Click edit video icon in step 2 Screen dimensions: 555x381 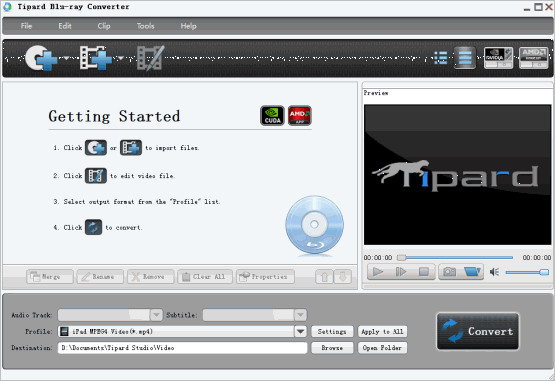click(96, 176)
